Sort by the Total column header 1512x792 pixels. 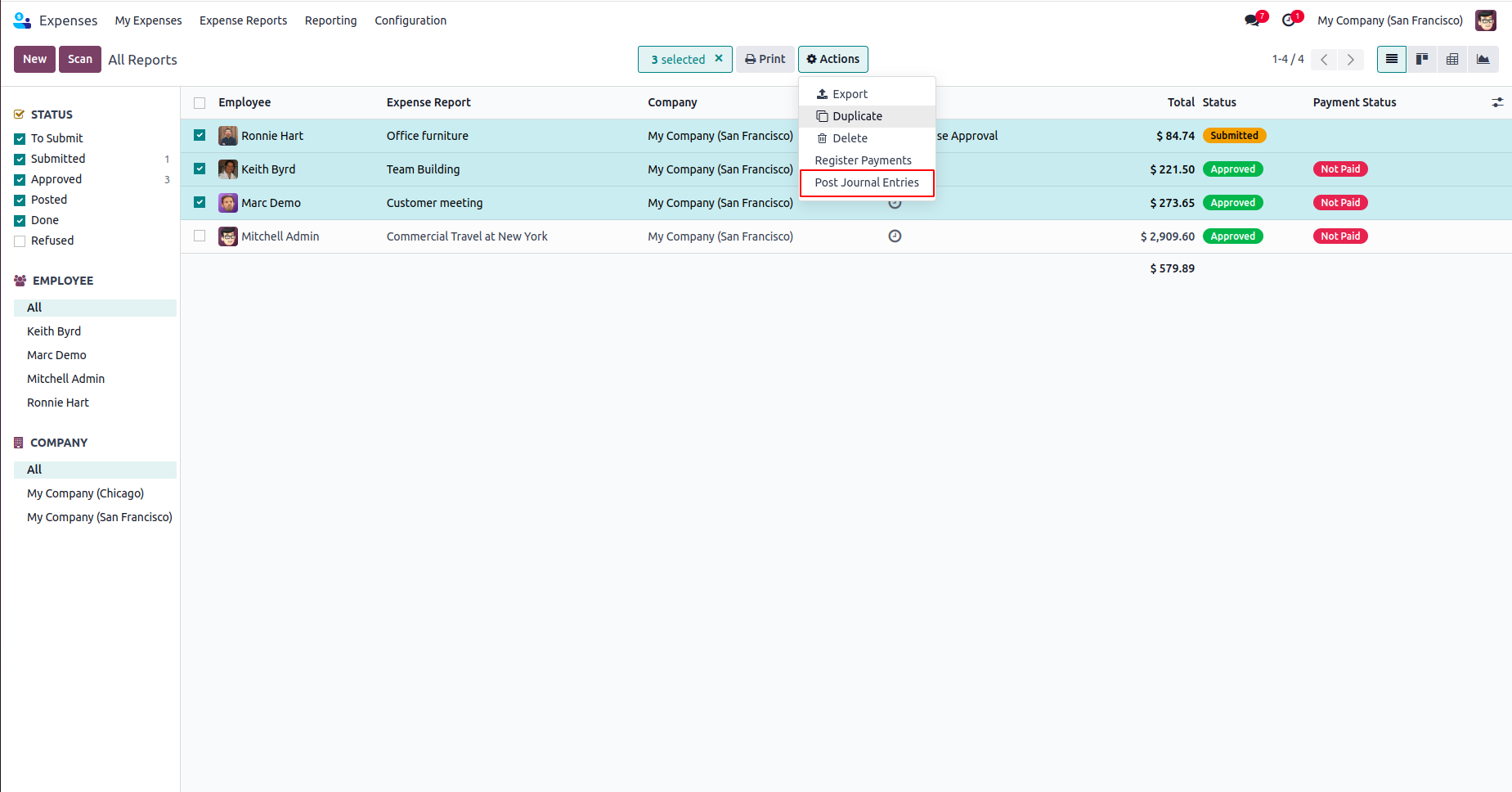tap(1181, 102)
